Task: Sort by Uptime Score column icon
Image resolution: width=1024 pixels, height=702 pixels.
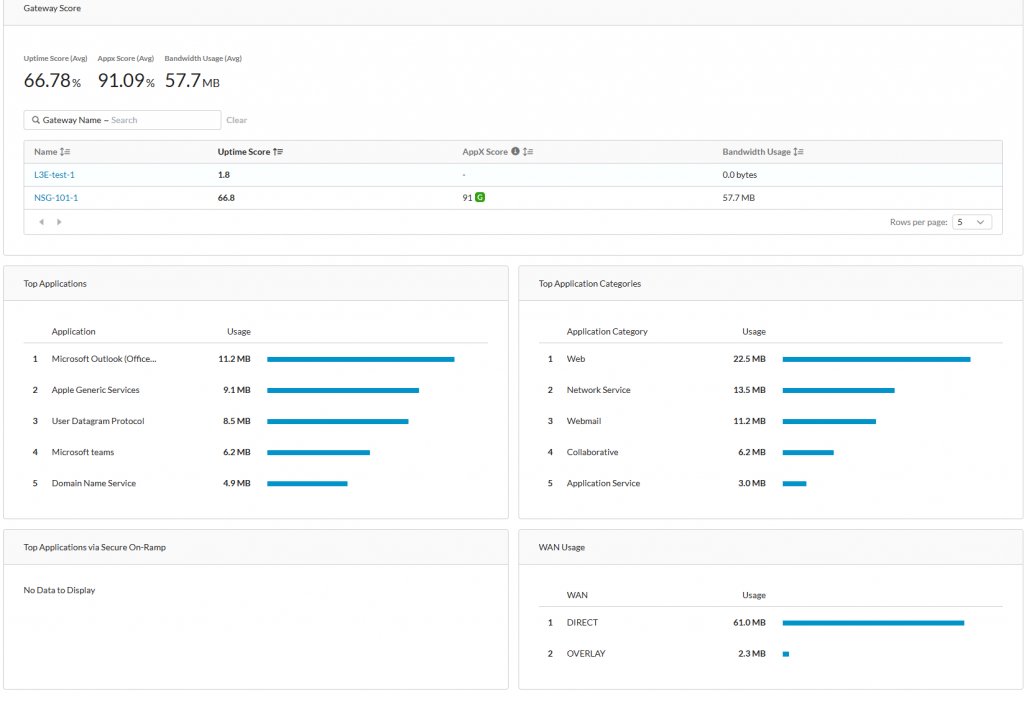Action: [278, 152]
